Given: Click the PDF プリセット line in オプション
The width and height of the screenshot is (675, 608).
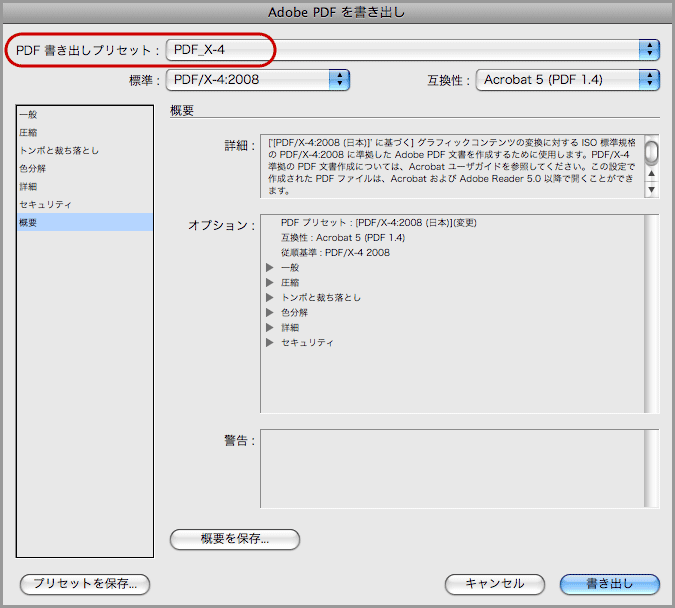Looking at the screenshot, I should (378, 223).
